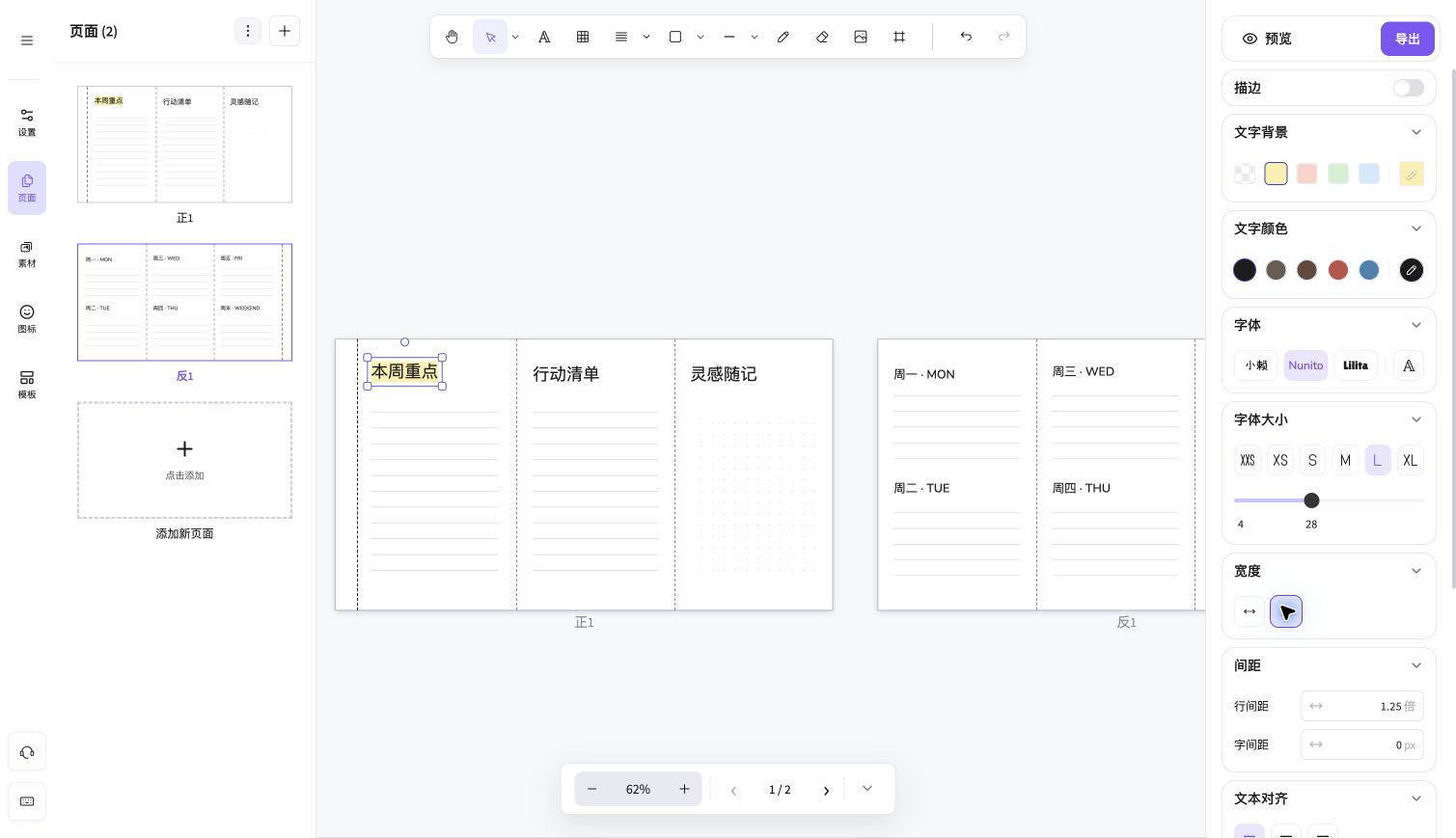This screenshot has height=838, width=1456.
Task: Expand the zoom bar chevron
Action: point(867,789)
